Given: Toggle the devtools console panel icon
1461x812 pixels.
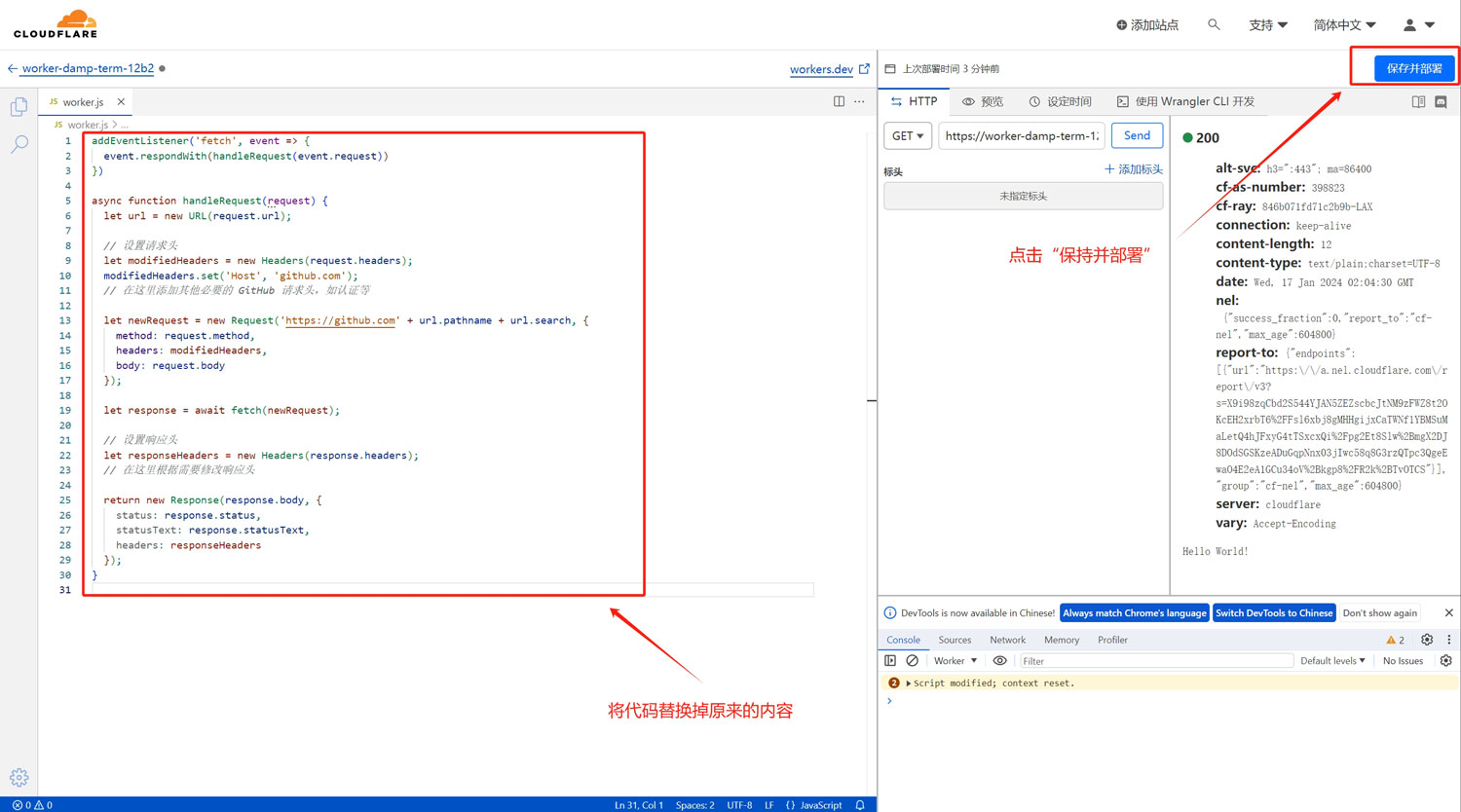Looking at the screenshot, I should click(1441, 102).
